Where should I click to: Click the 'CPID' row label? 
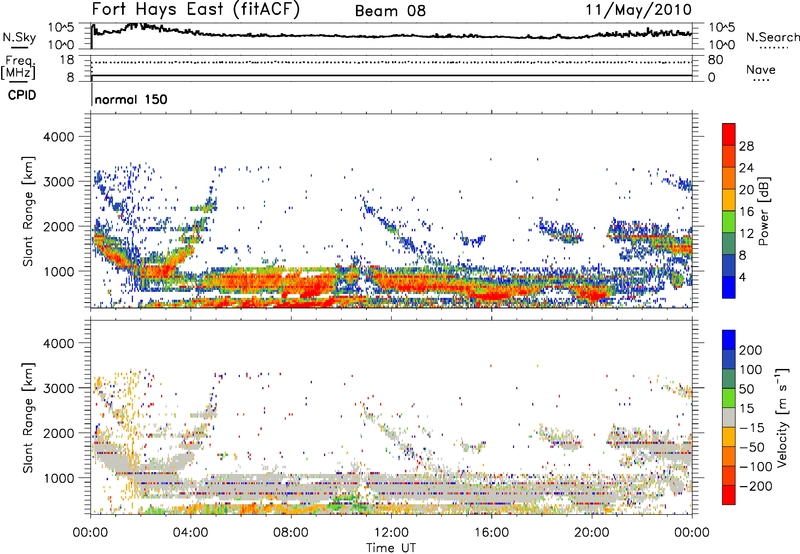coord(22,95)
